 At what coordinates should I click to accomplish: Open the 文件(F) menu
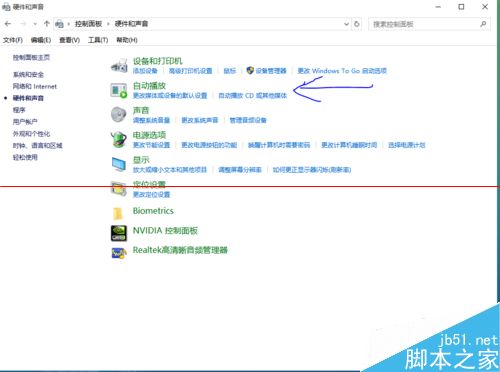coord(13,40)
